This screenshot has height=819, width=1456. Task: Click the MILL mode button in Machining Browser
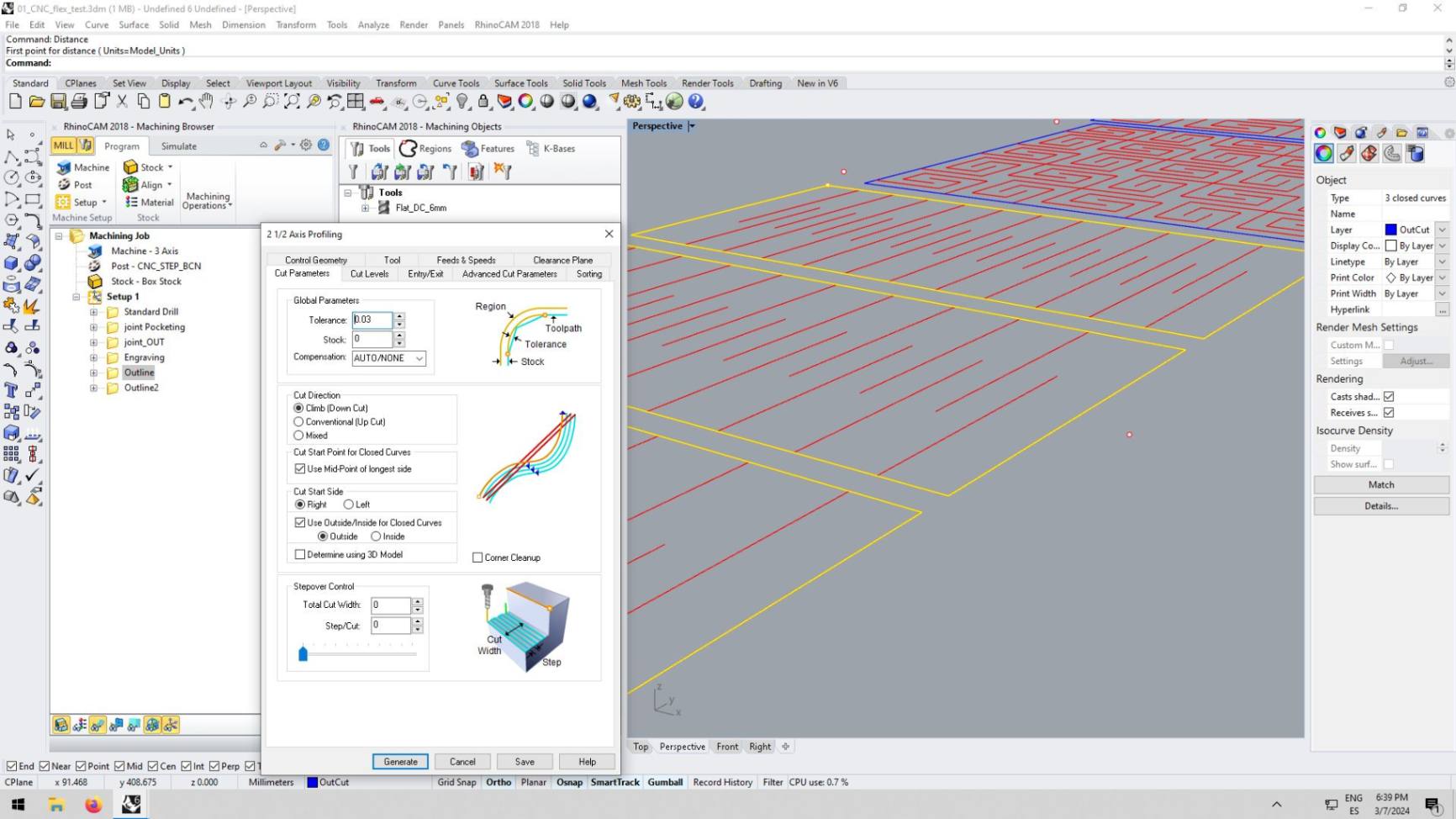(64, 145)
